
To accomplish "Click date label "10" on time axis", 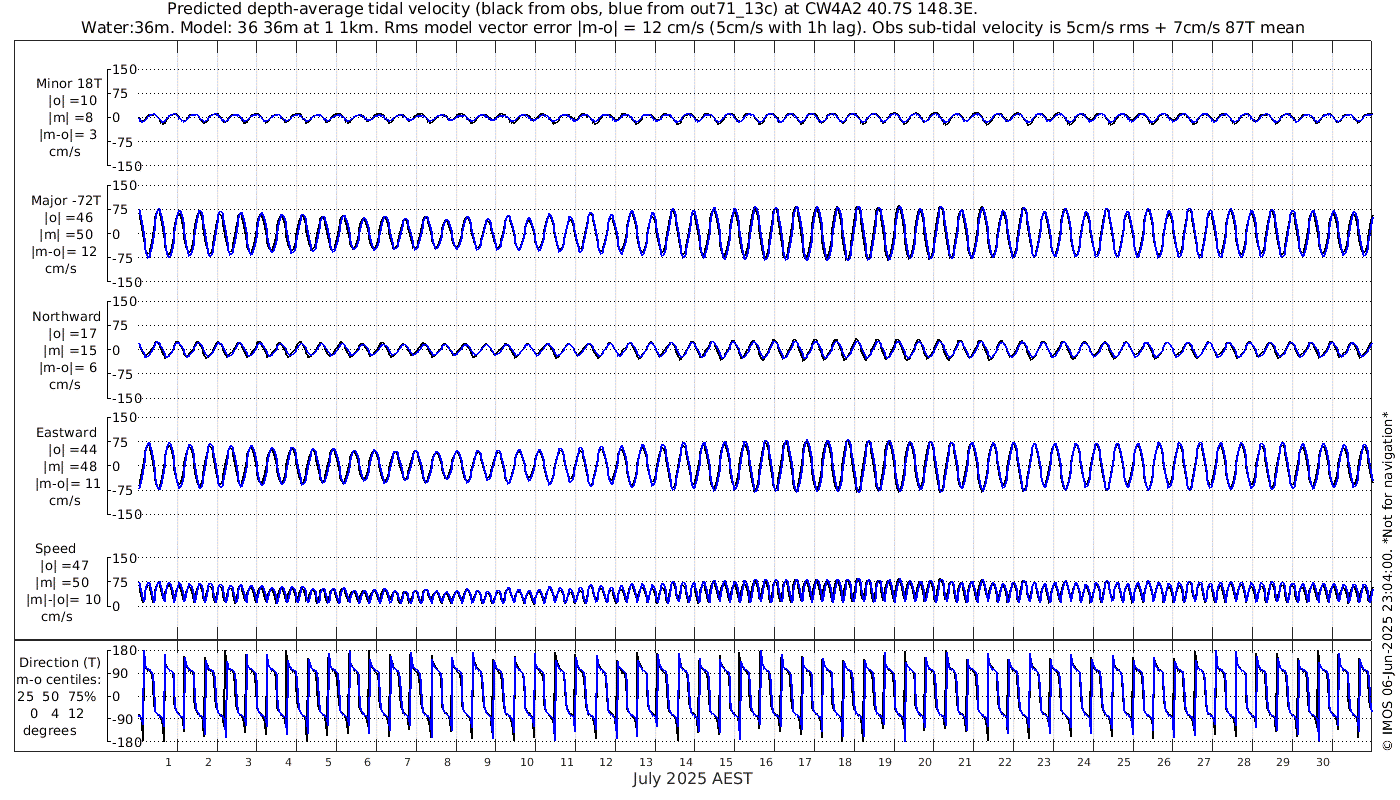I will click(x=527, y=762).
